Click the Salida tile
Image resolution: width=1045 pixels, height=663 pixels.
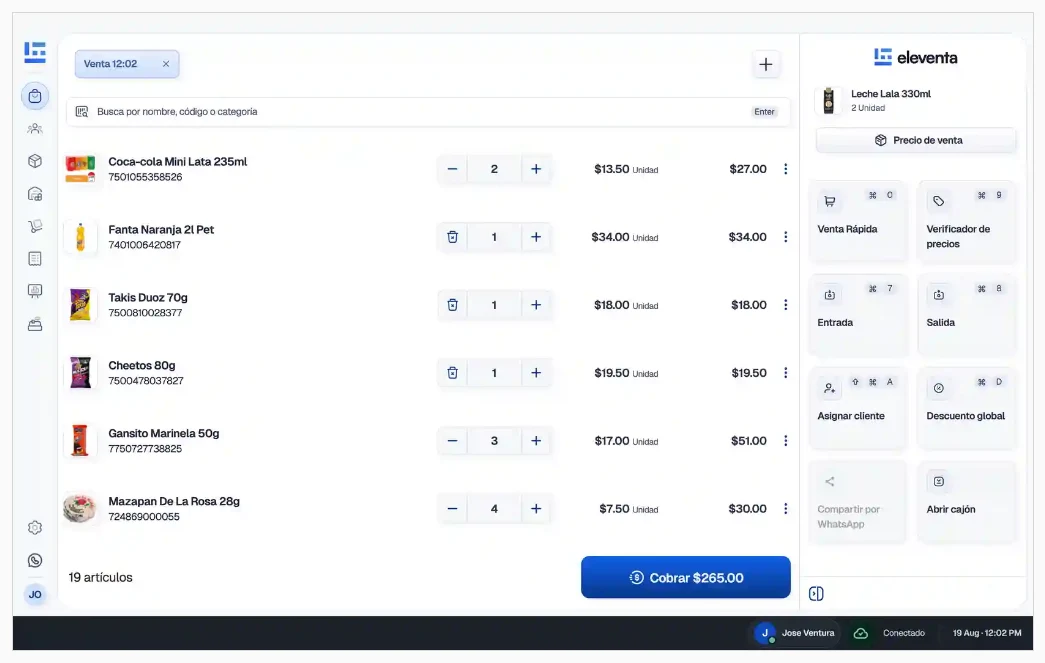967,314
